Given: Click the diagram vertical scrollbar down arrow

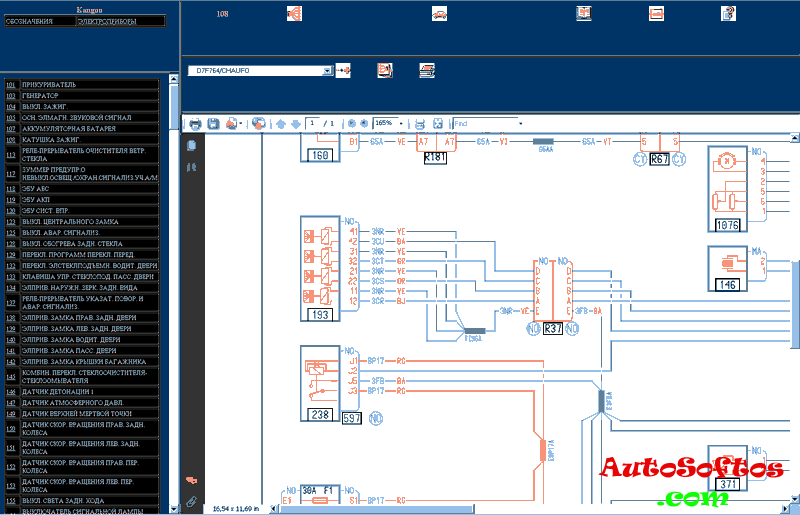Looking at the screenshot, I should 795,499.
